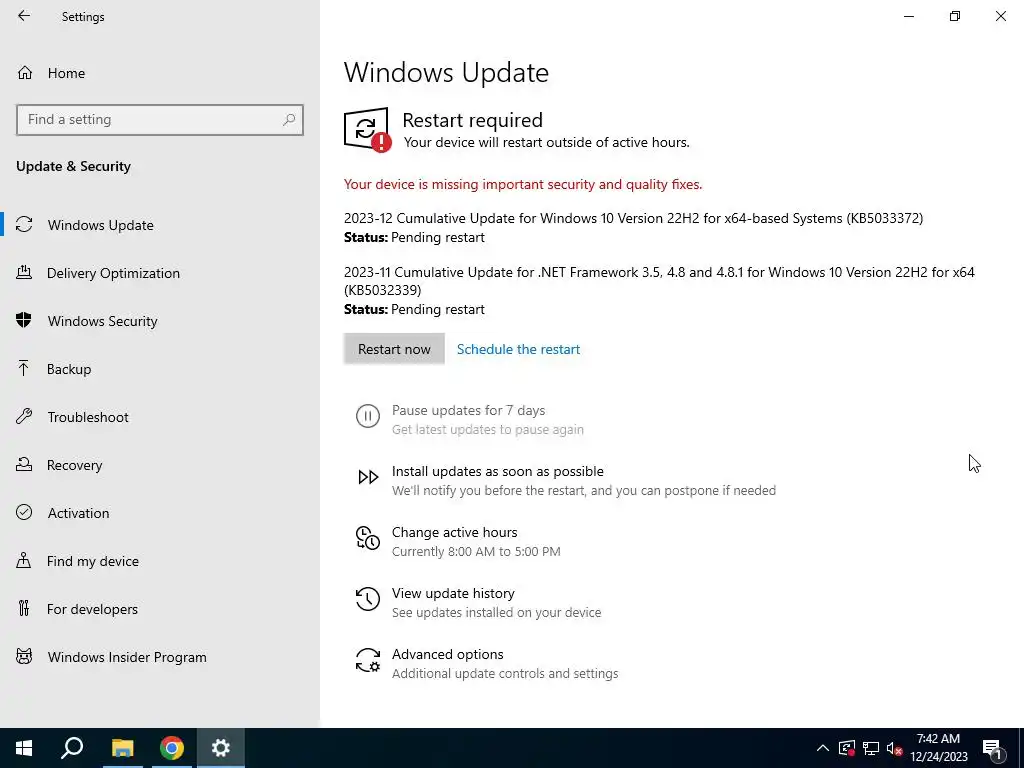Click the Delivery Optimization icon

[x=24, y=272]
